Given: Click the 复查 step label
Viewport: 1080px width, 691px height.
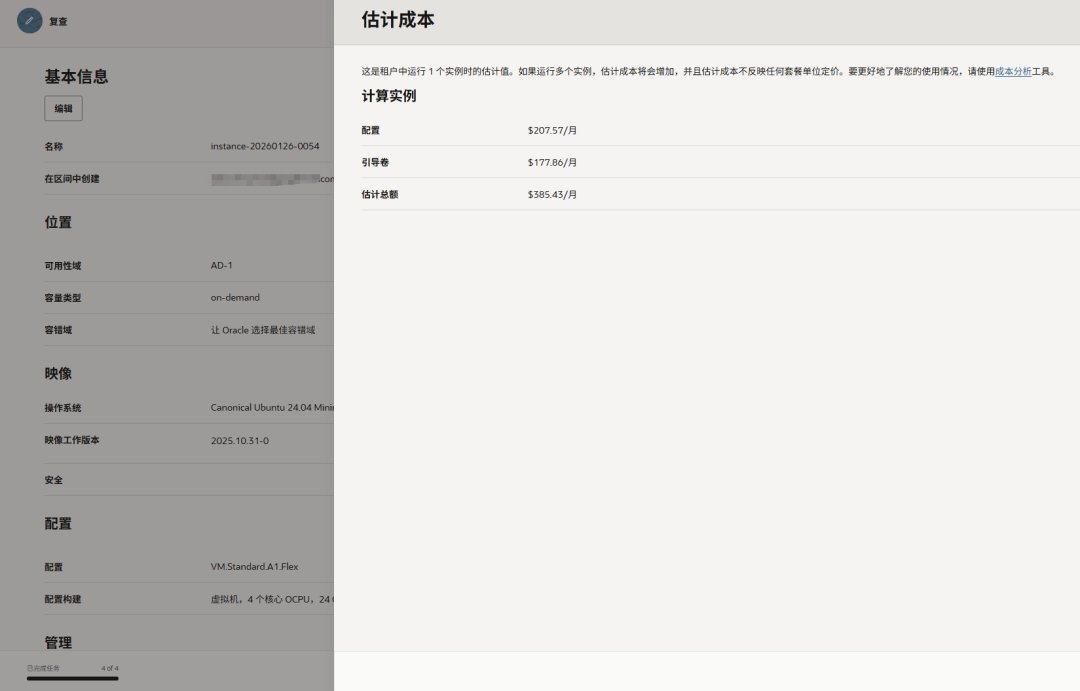Looking at the screenshot, I should coord(59,21).
